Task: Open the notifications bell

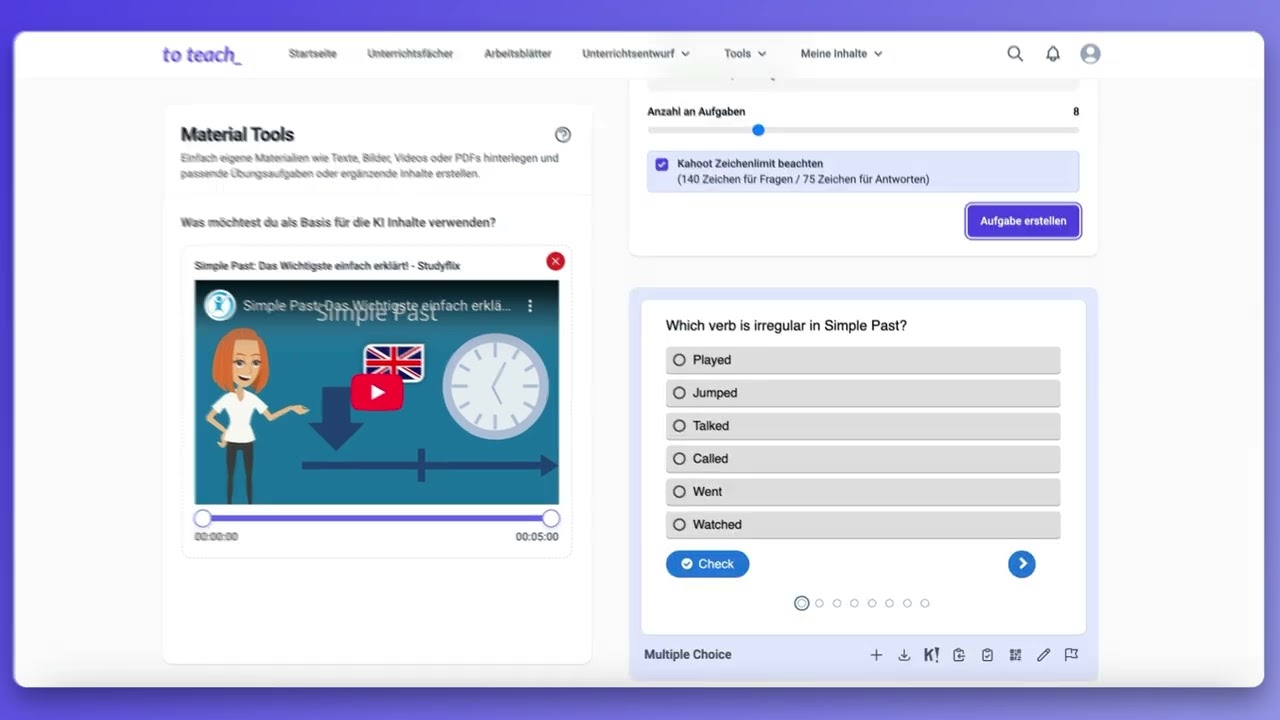Action: click(x=1053, y=54)
